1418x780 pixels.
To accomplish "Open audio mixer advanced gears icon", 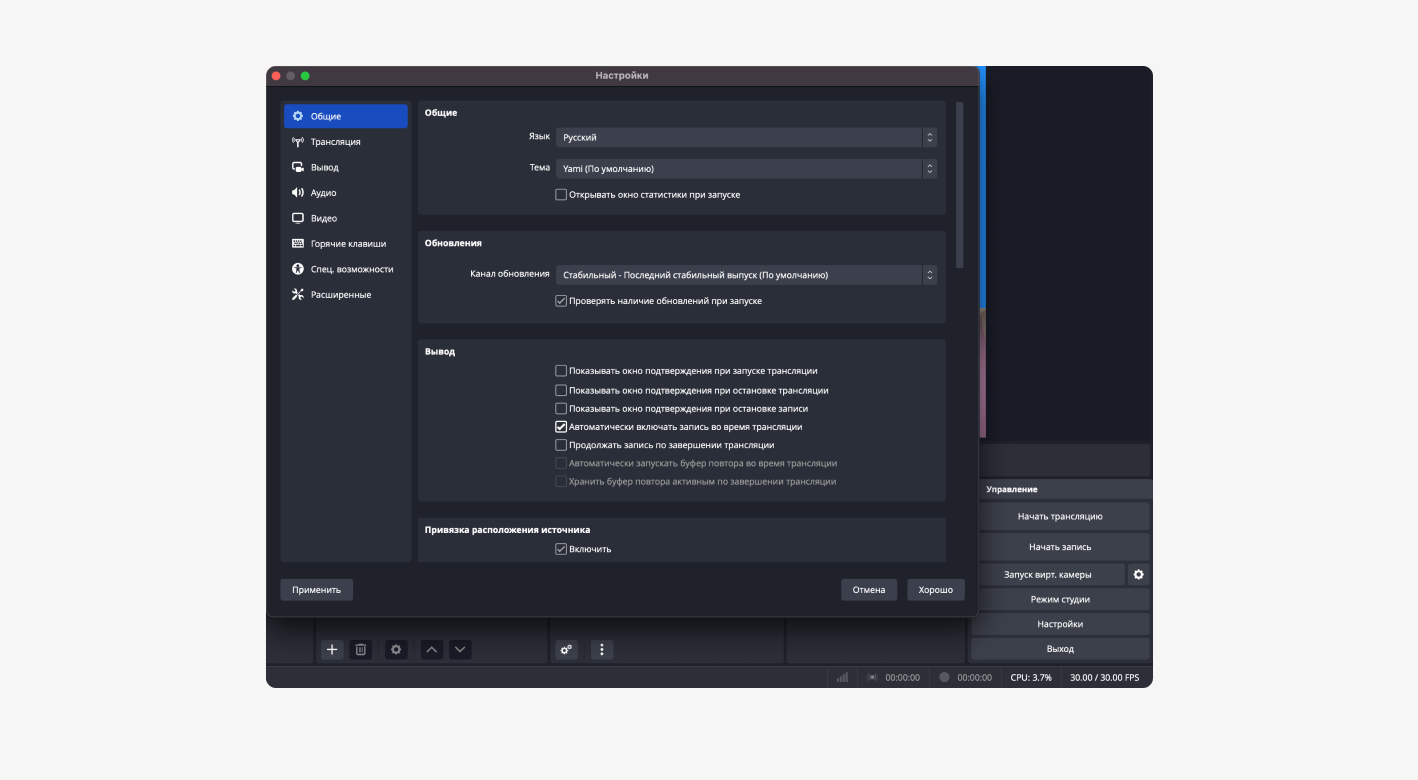I will (567, 650).
